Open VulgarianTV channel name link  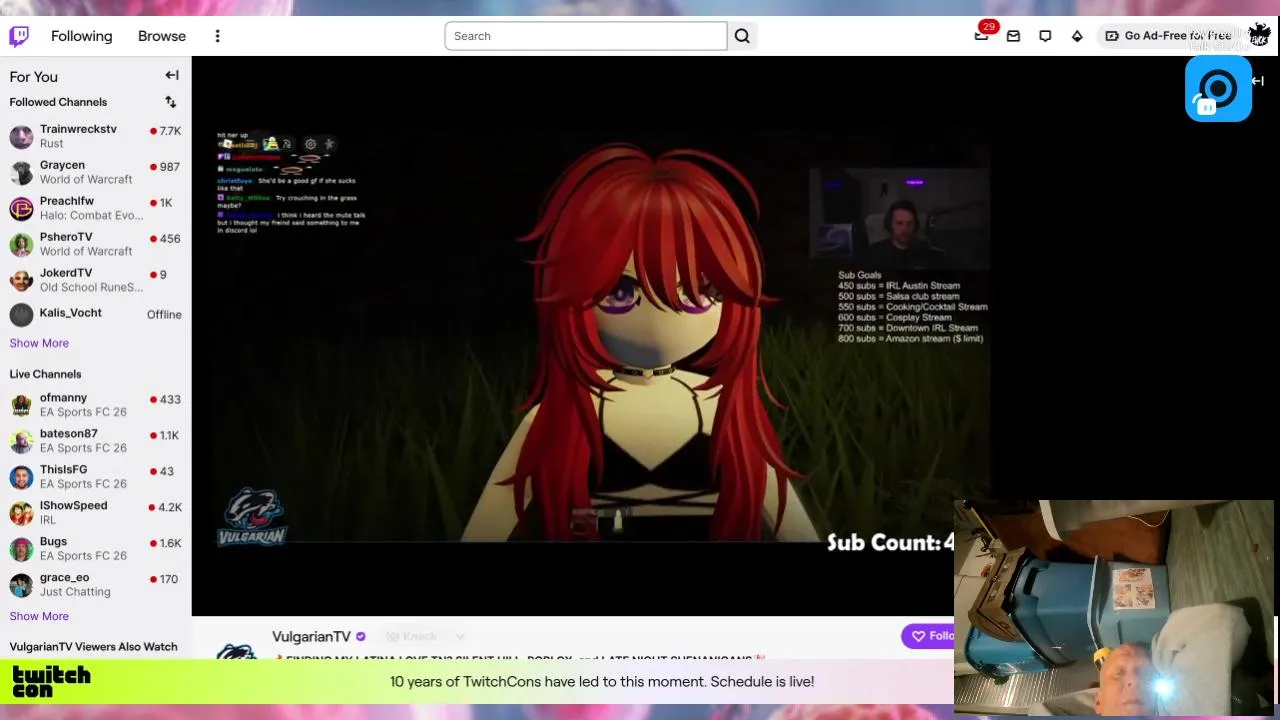(x=312, y=636)
